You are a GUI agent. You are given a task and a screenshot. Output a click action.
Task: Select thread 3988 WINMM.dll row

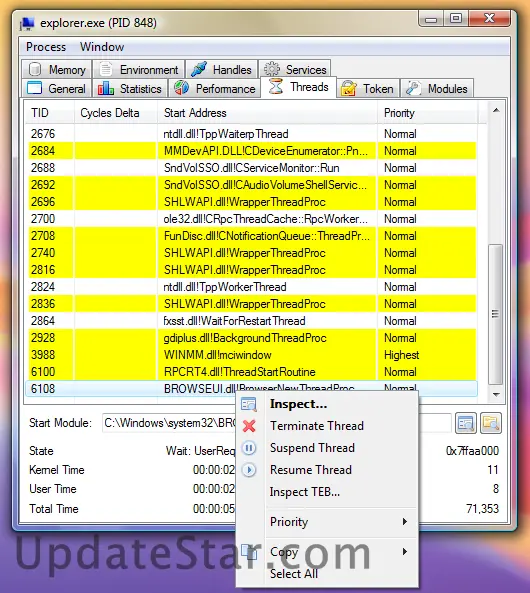[251, 355]
